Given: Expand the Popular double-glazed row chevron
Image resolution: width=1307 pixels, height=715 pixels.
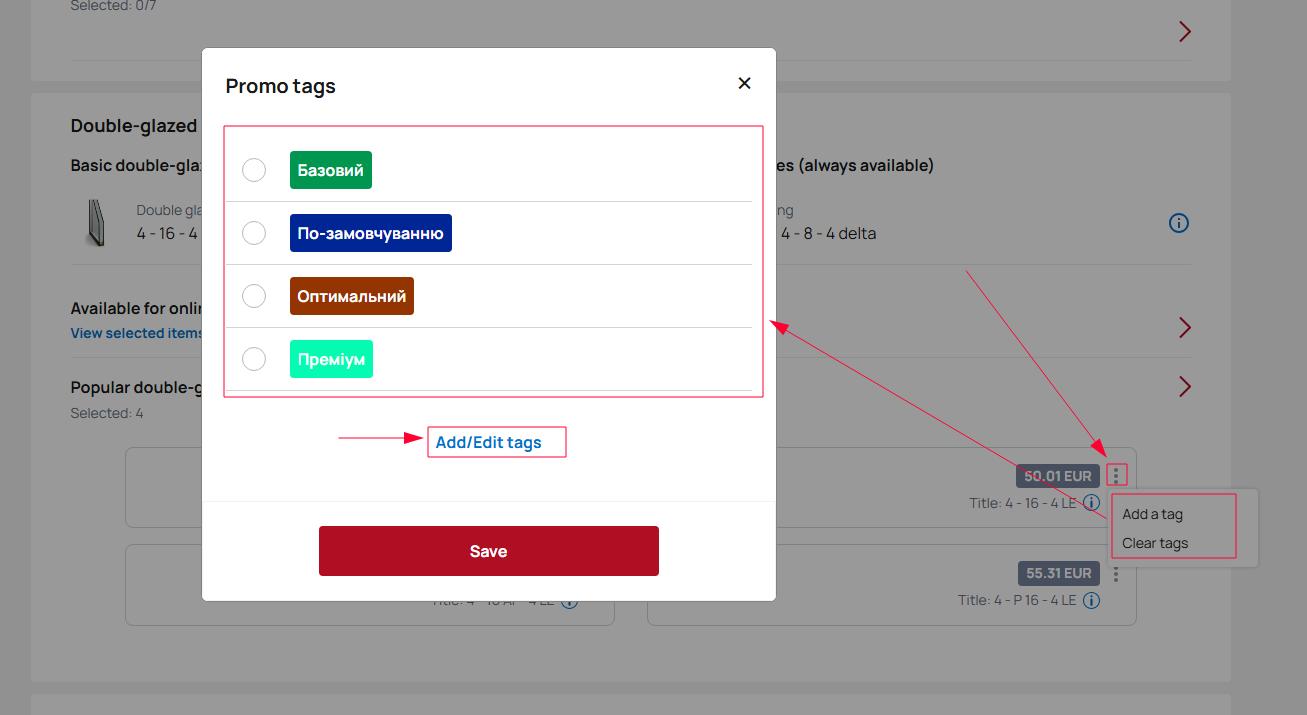Looking at the screenshot, I should coord(1185,387).
